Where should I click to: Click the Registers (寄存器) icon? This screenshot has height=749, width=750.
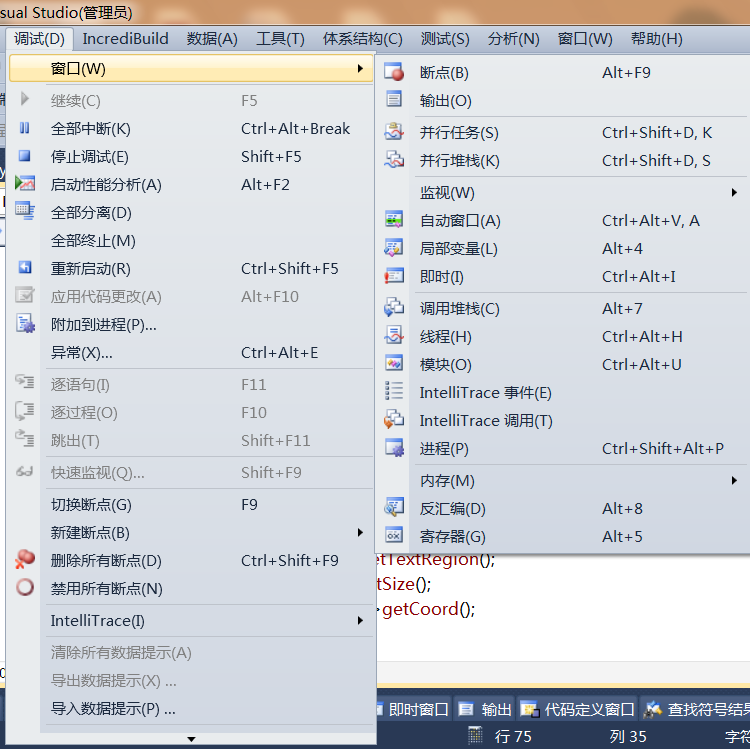(x=394, y=535)
